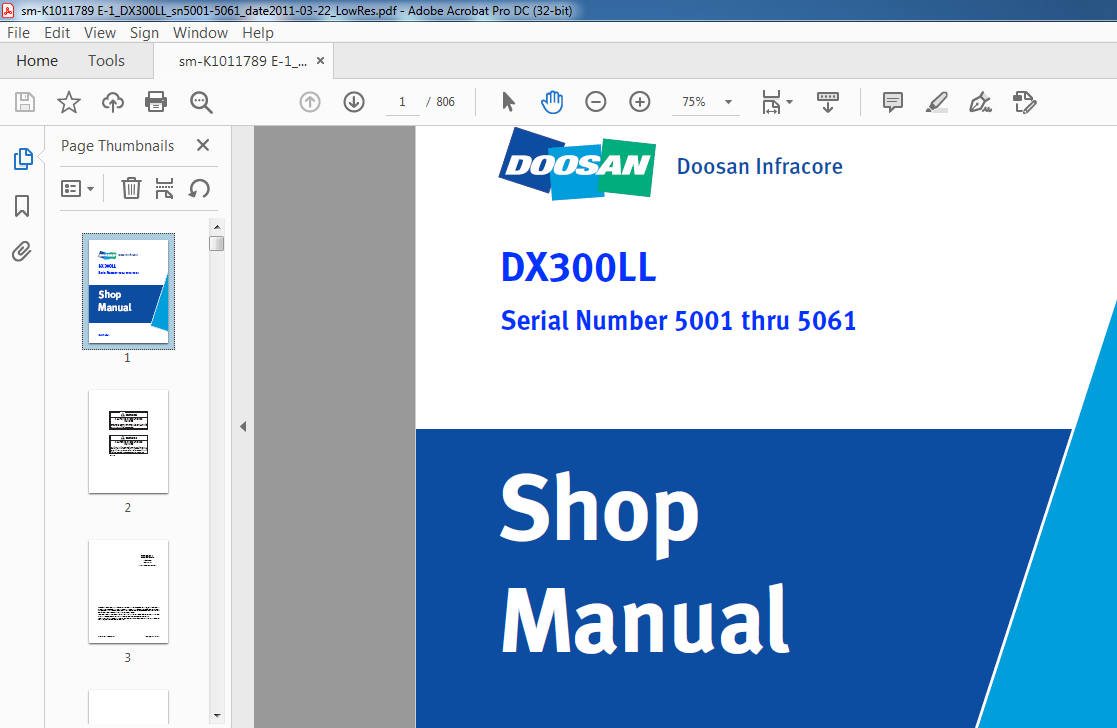The width and height of the screenshot is (1117, 728).
Task: Click thumbnail scrollbar up arrow
Action: [x=217, y=227]
